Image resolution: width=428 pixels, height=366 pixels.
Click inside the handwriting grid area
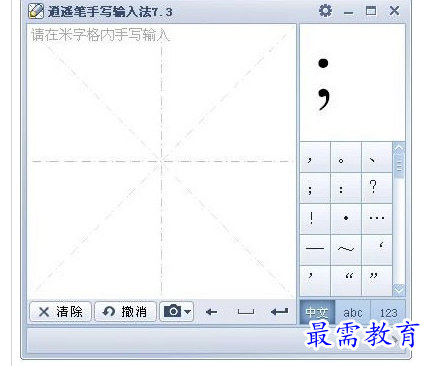tap(161, 162)
